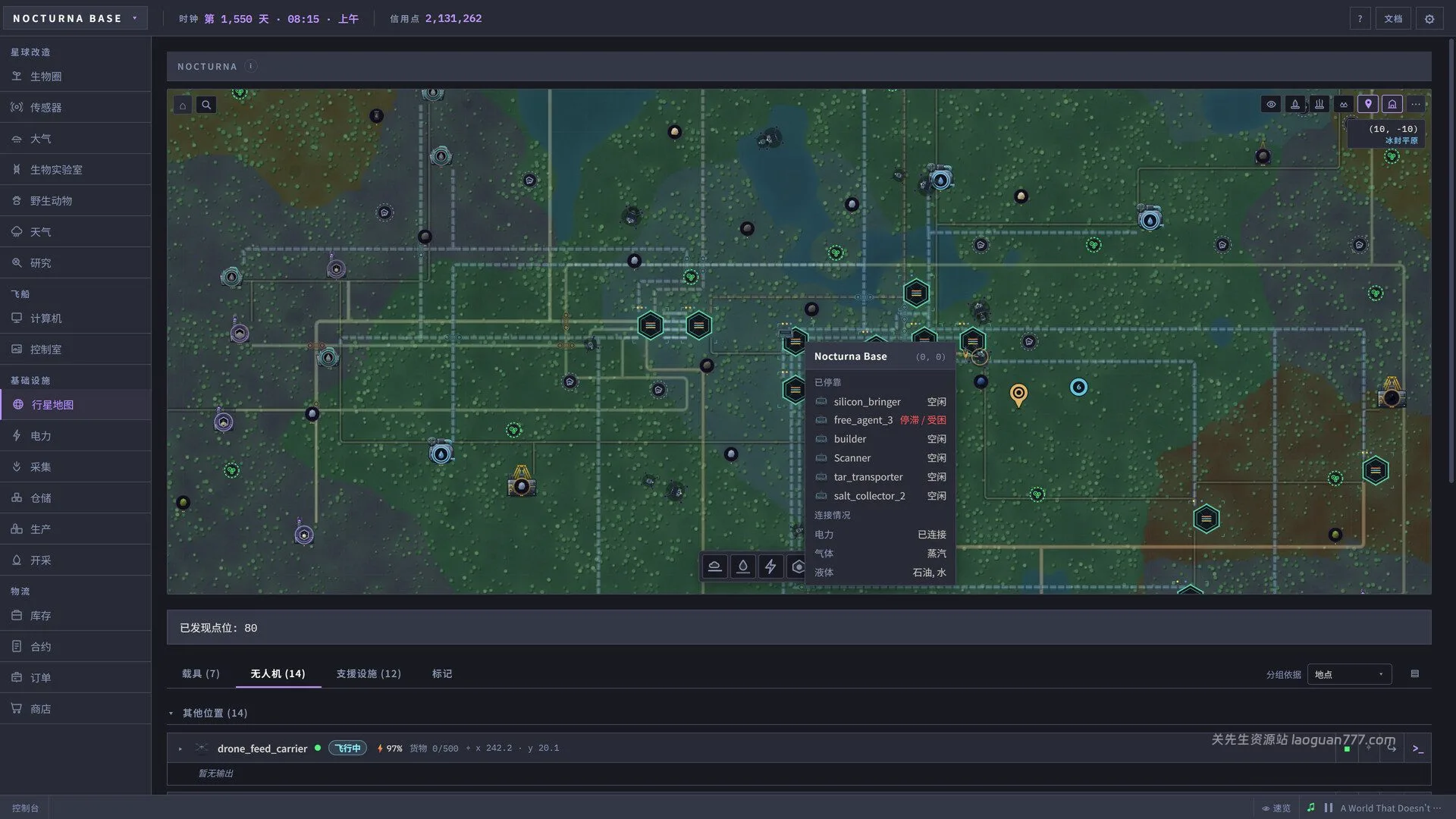Open the Wildlife (野生动物) page
Image resolution: width=1456 pixels, height=819 pixels.
click(75, 201)
